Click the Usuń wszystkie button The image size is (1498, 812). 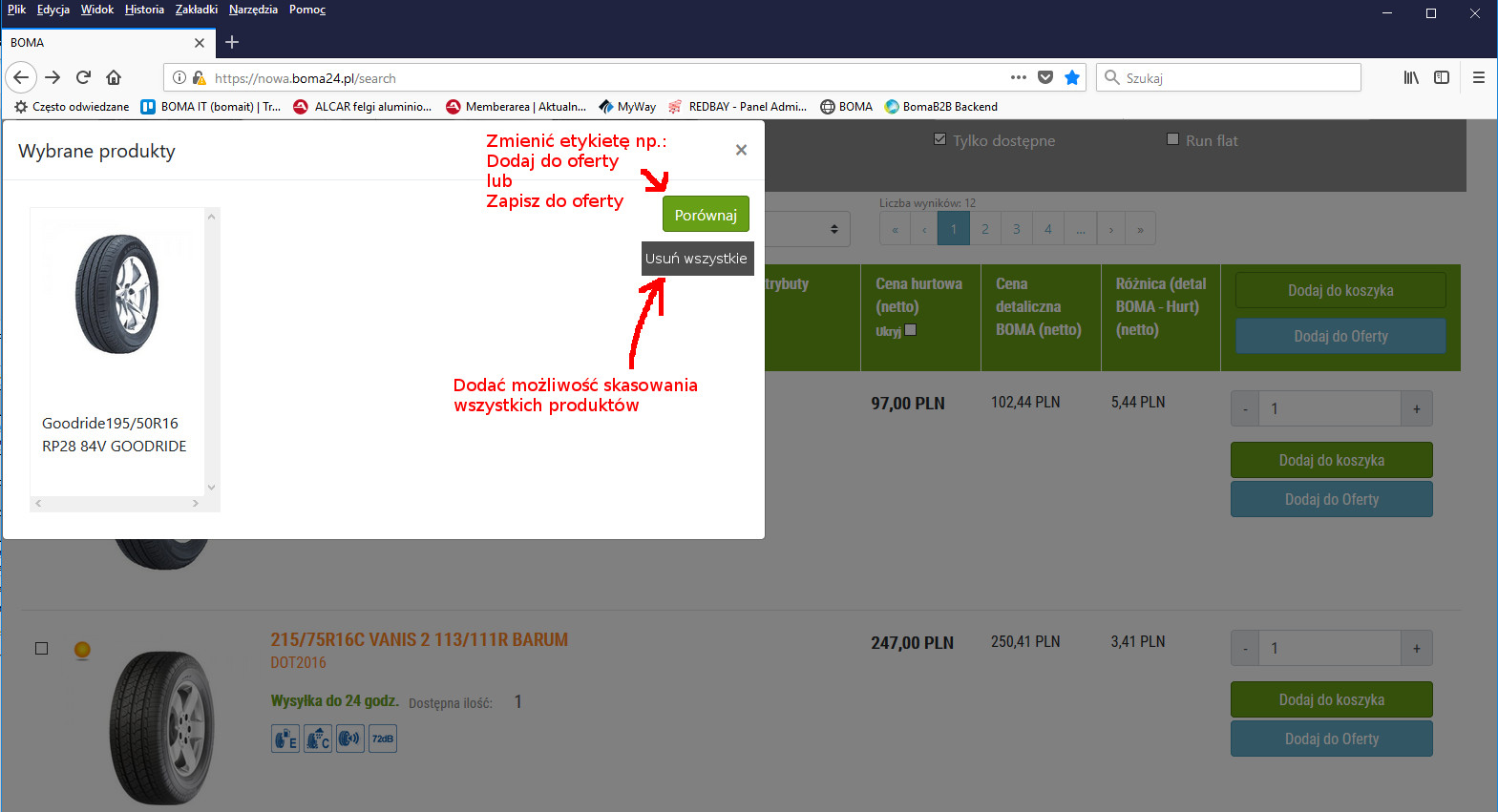click(x=696, y=259)
